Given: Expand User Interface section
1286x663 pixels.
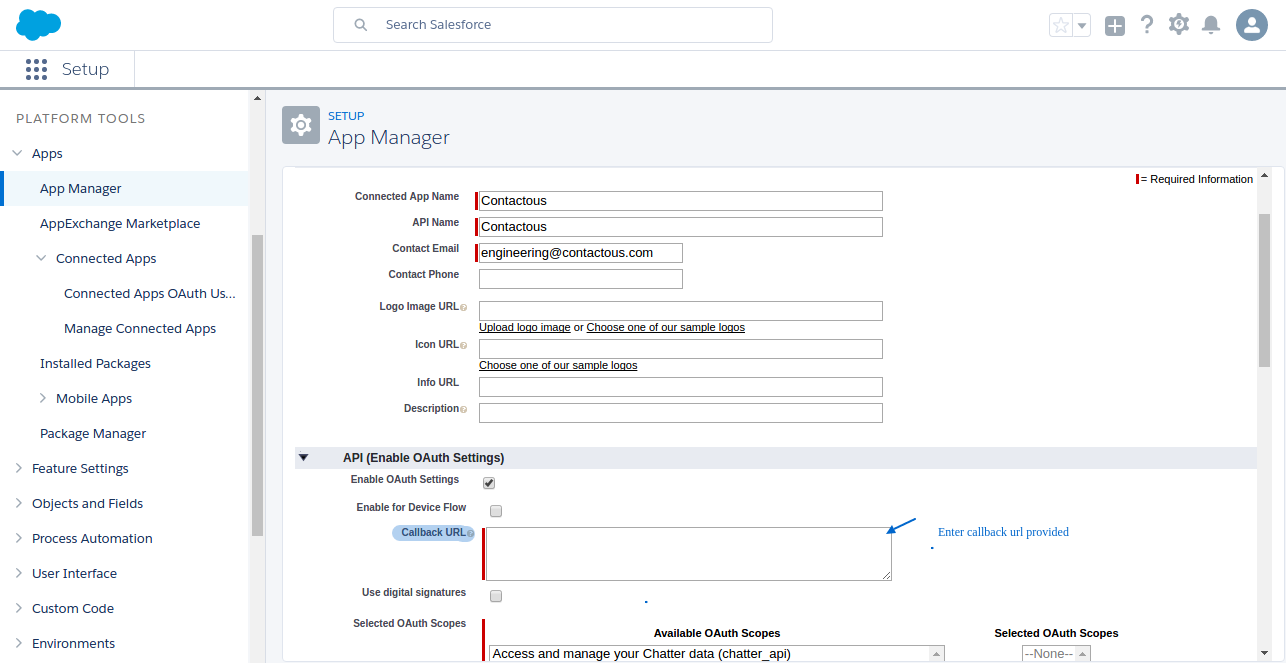Looking at the screenshot, I should click(17, 574).
